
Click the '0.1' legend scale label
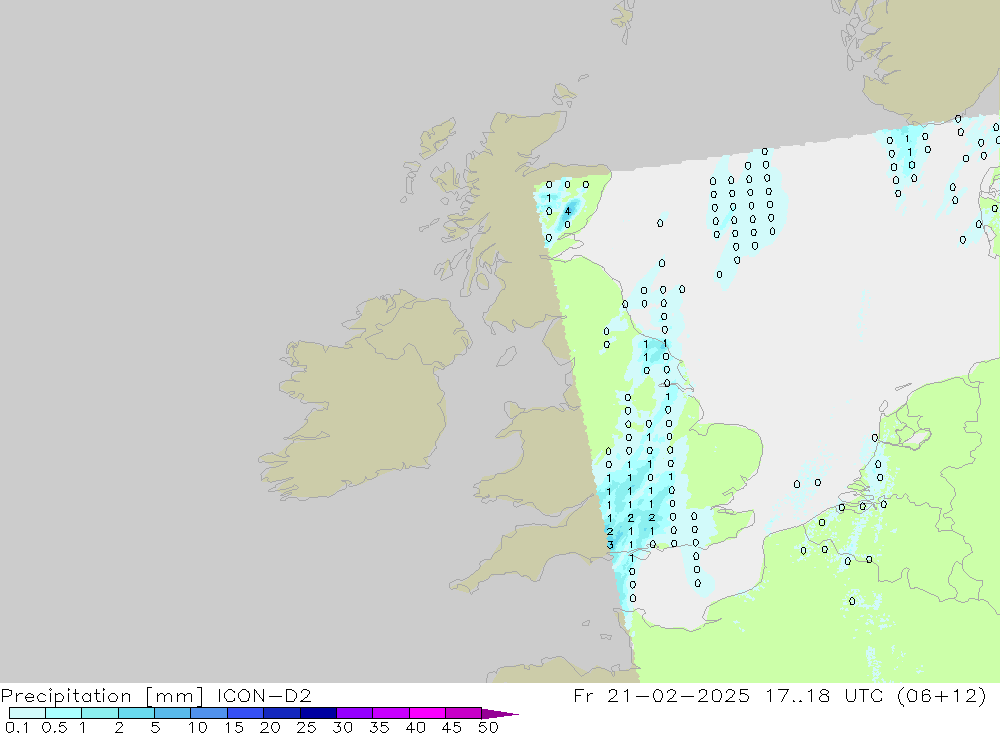point(16,727)
